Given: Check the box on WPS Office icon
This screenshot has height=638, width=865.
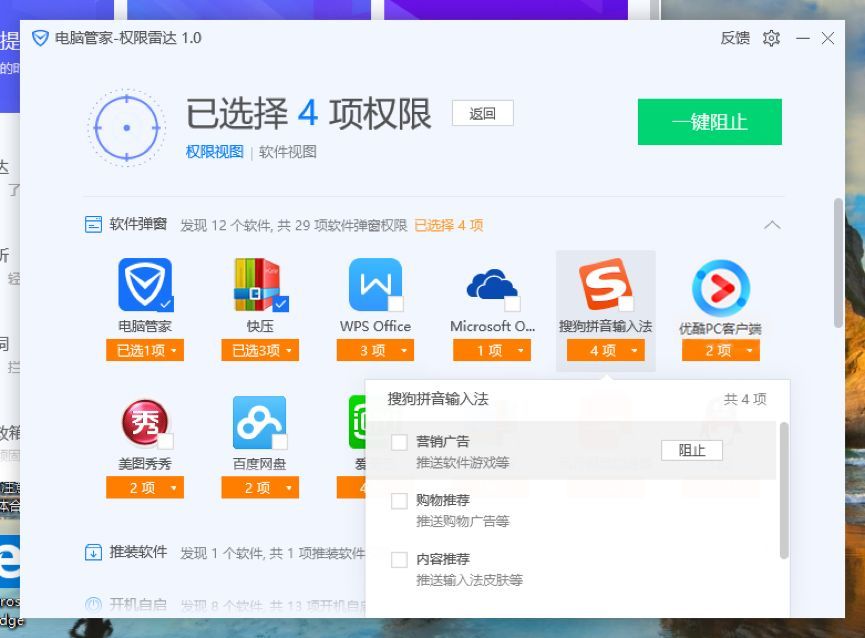Looking at the screenshot, I should [x=396, y=304].
